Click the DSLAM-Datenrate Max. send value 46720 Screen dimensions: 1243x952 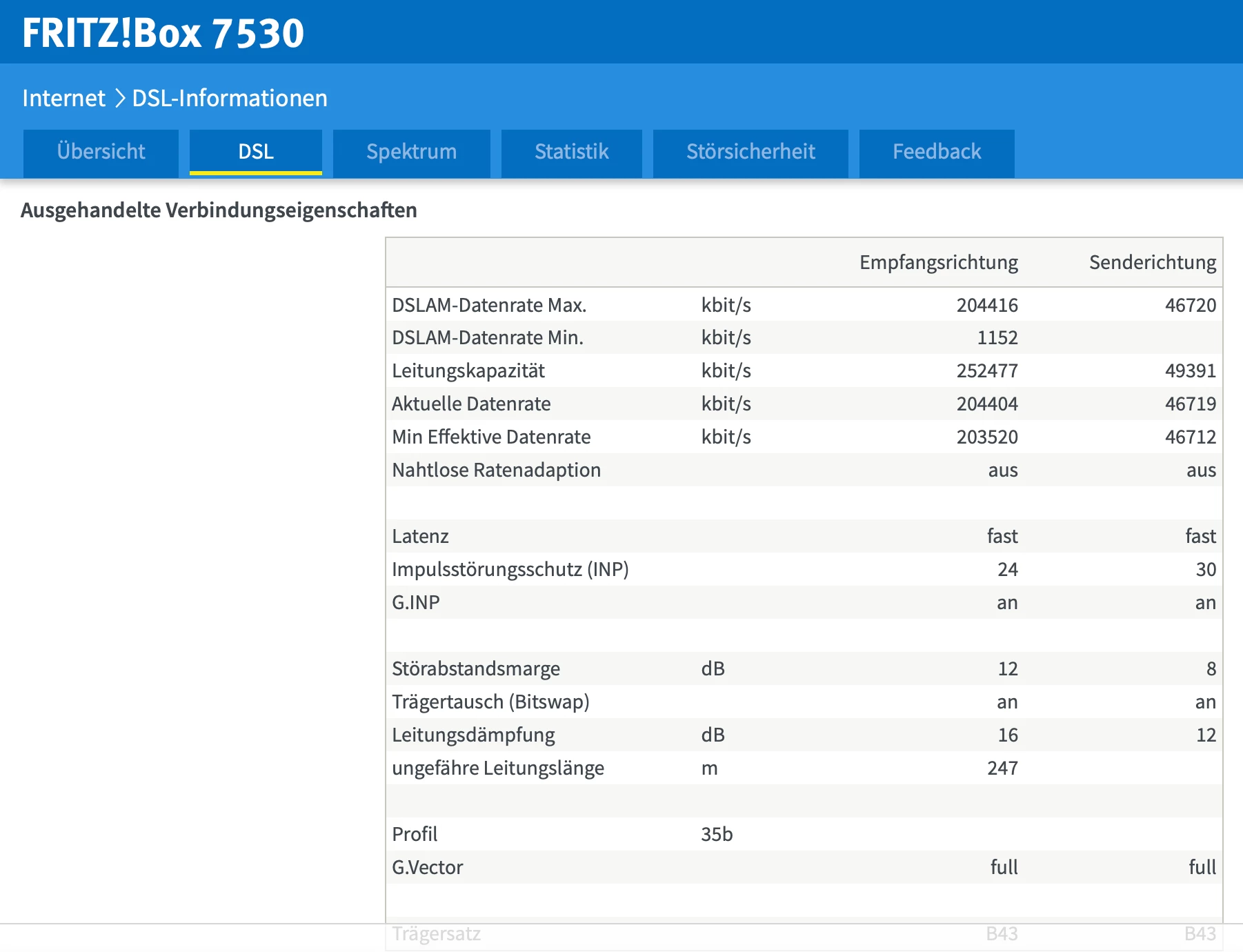pos(1190,305)
